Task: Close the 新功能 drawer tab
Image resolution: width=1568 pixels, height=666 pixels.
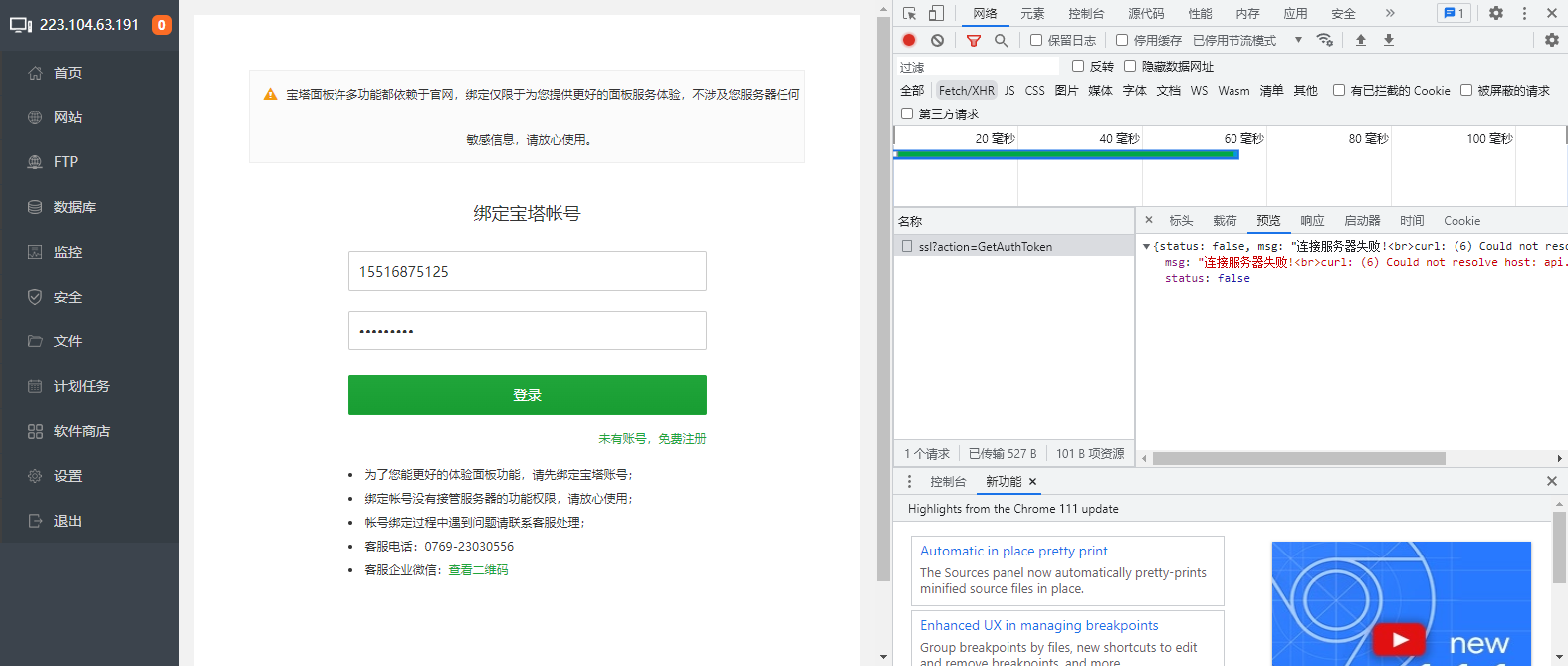Action: tap(1033, 482)
